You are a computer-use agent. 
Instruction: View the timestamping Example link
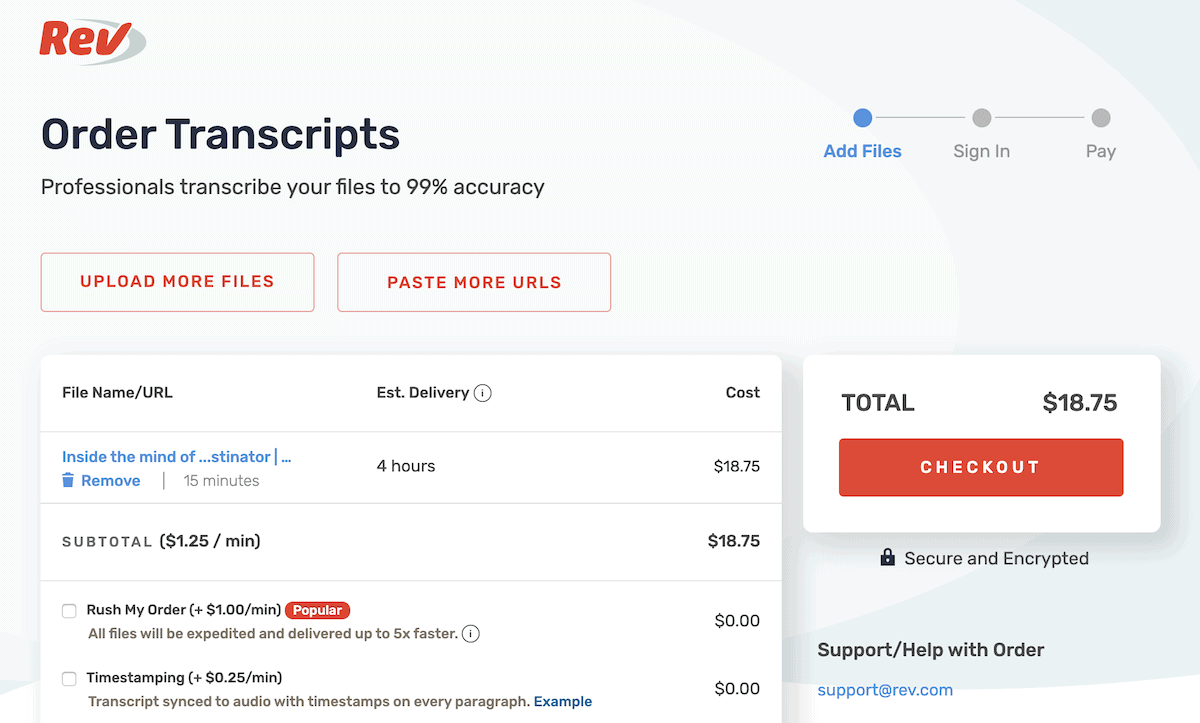tap(562, 701)
